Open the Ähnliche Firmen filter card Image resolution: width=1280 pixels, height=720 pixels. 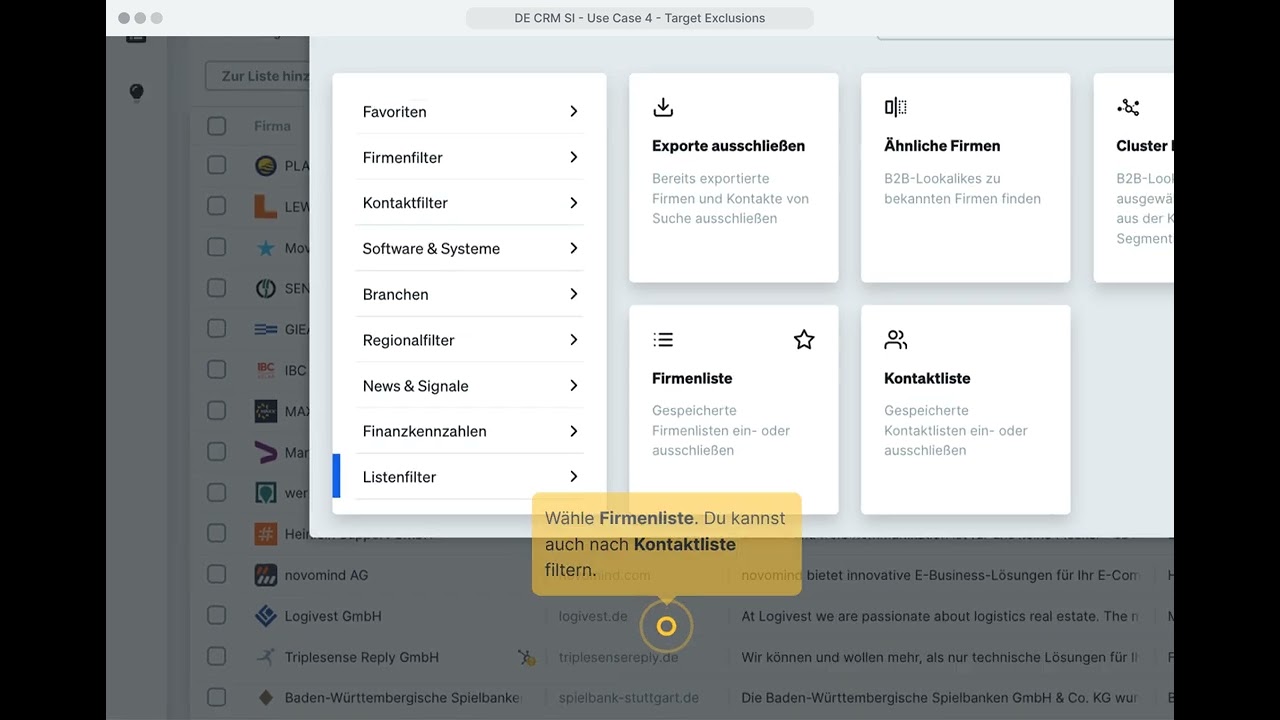pos(966,177)
